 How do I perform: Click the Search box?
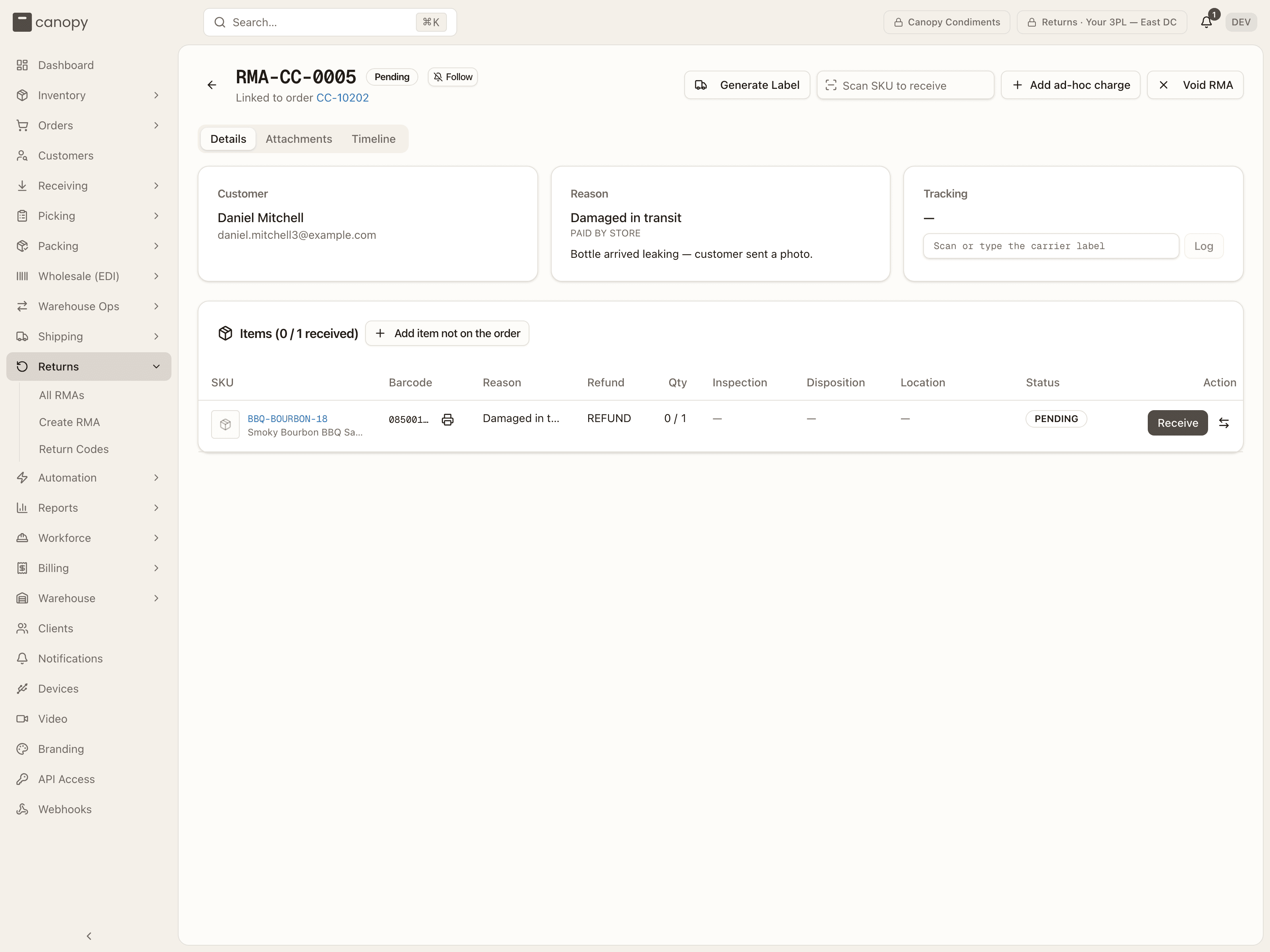point(330,22)
